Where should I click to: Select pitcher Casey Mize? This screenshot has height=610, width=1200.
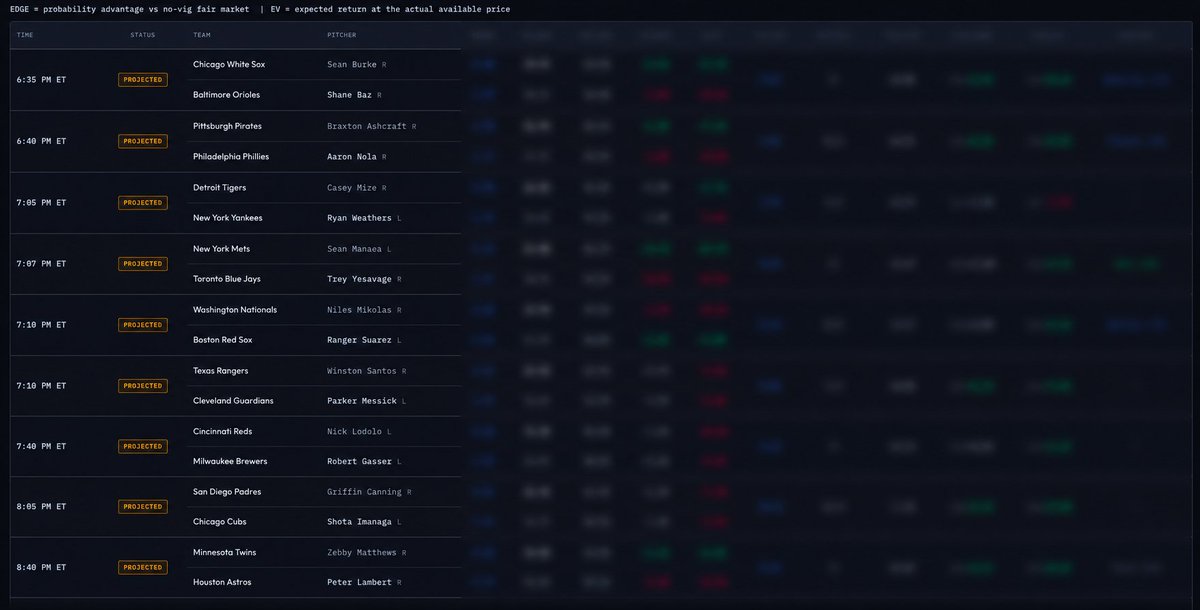(352, 188)
